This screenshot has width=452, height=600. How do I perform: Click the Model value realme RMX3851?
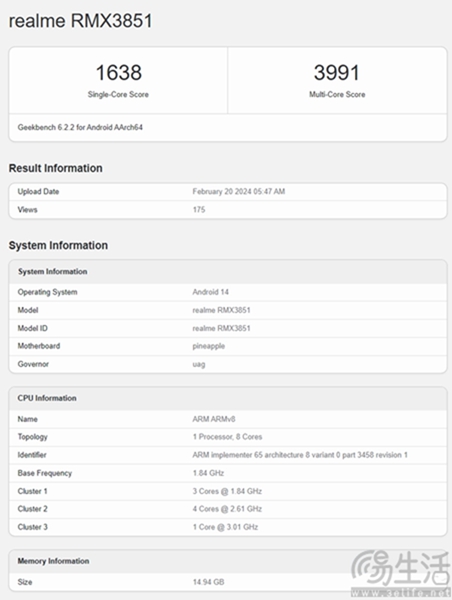click(221, 310)
